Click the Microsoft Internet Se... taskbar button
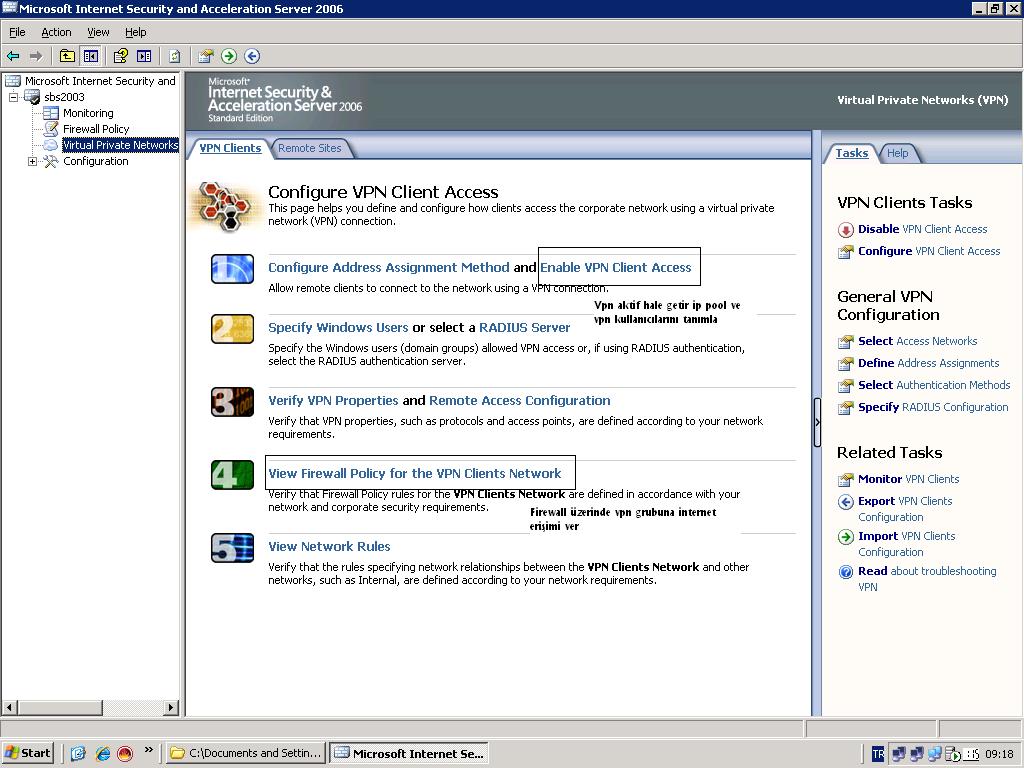The height and width of the screenshot is (768, 1024). (409, 754)
